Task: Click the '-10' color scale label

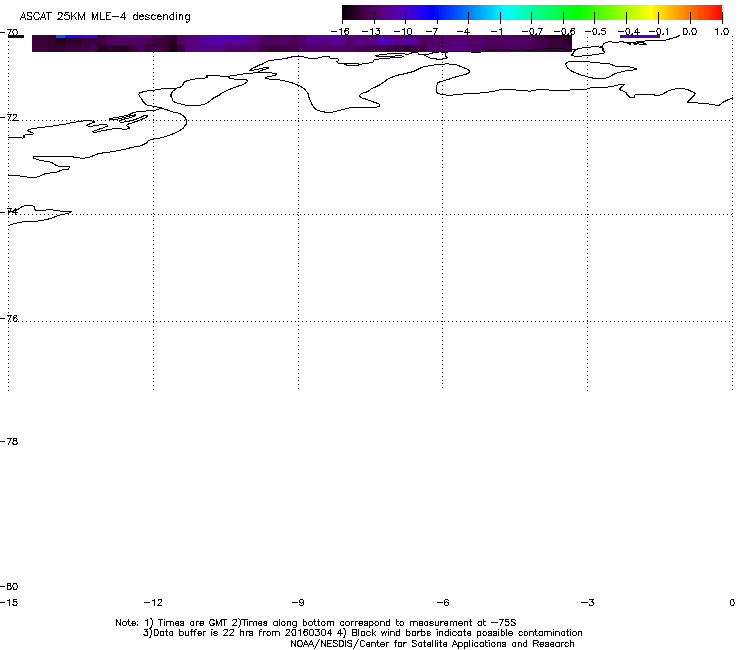Action: (x=403, y=32)
